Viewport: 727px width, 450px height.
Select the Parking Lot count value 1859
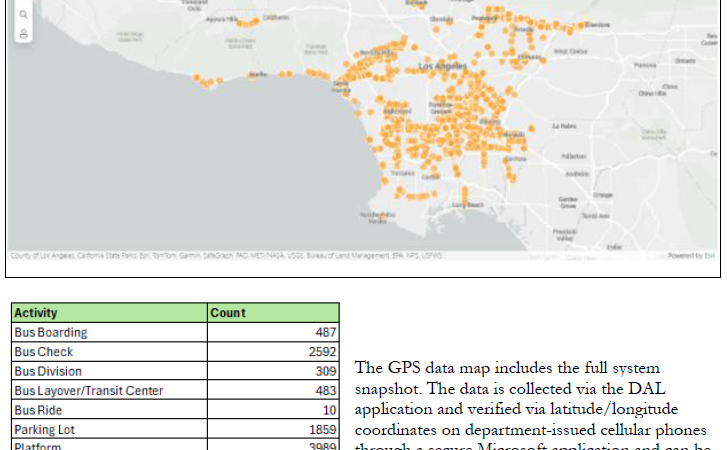[320, 430]
